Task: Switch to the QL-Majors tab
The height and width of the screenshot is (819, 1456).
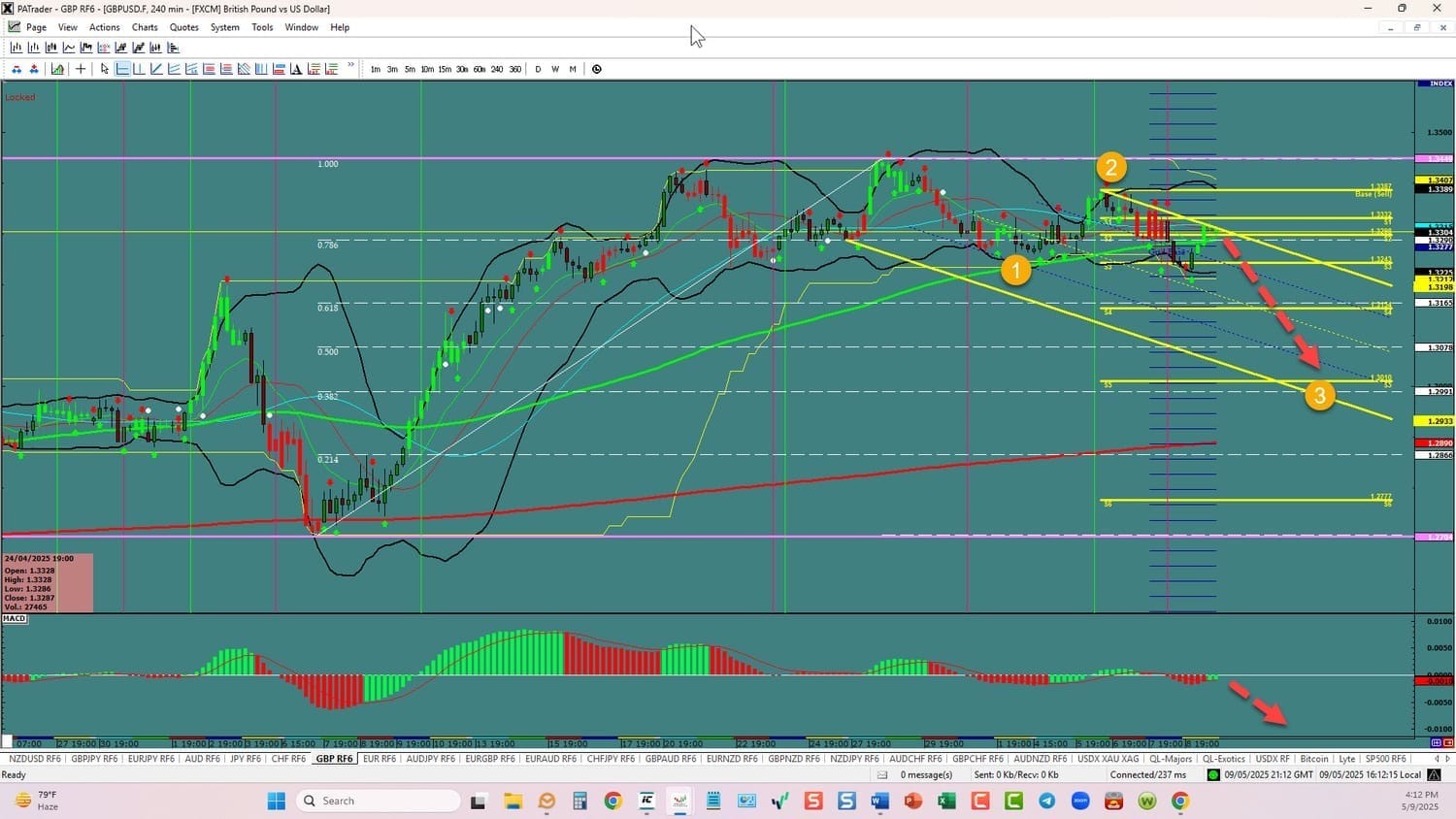Action: tap(1170, 759)
